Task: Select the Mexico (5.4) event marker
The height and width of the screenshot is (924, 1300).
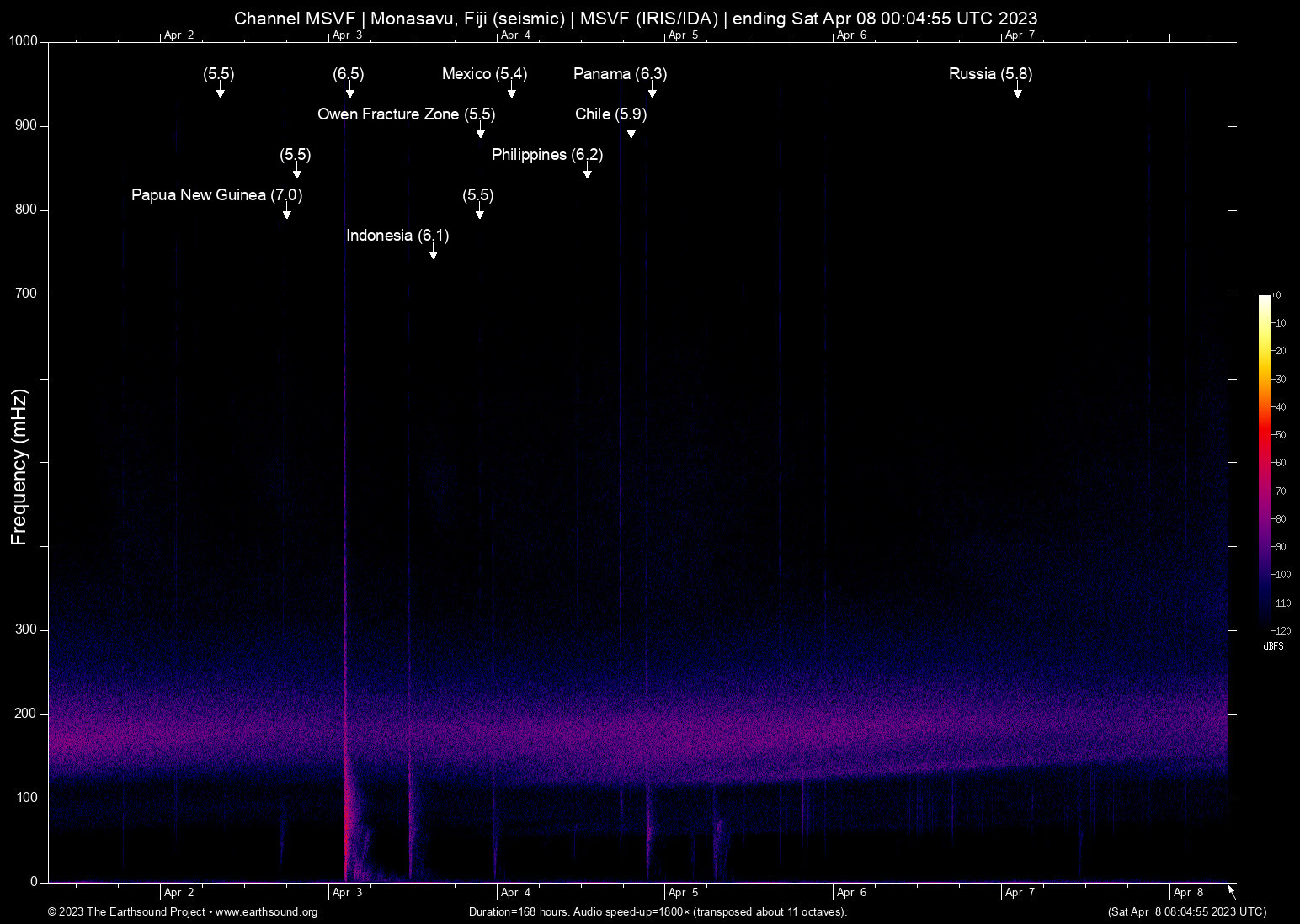Action: click(485, 74)
